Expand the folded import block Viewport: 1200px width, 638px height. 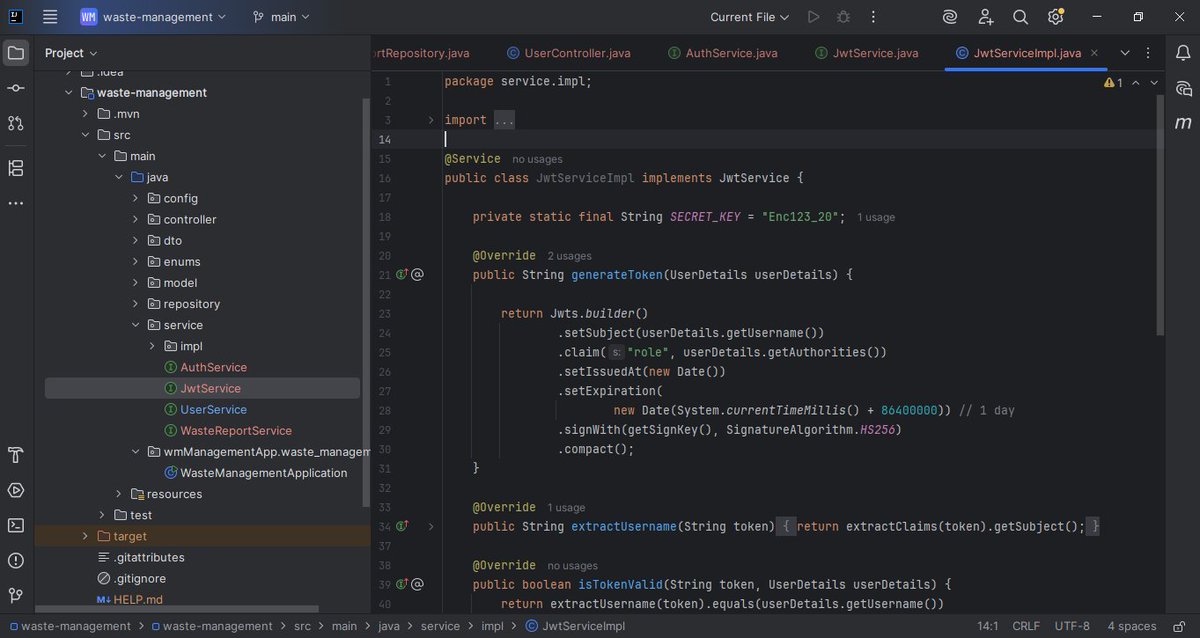[x=431, y=120]
